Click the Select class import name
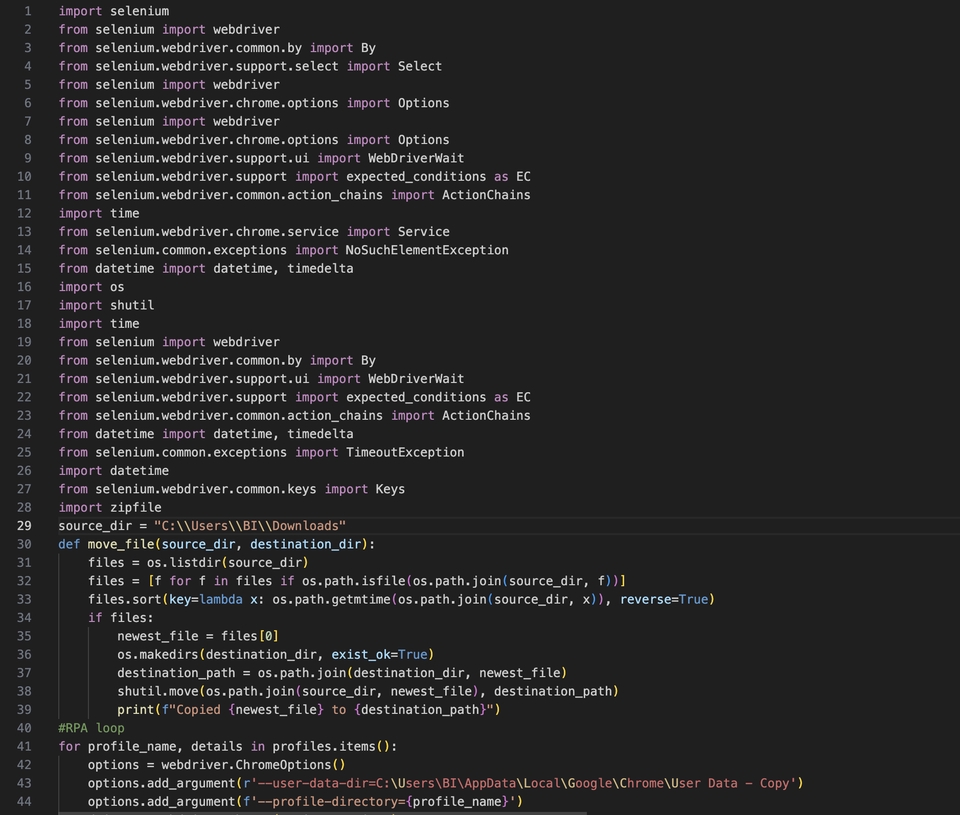The image size is (960, 815). tap(419, 66)
